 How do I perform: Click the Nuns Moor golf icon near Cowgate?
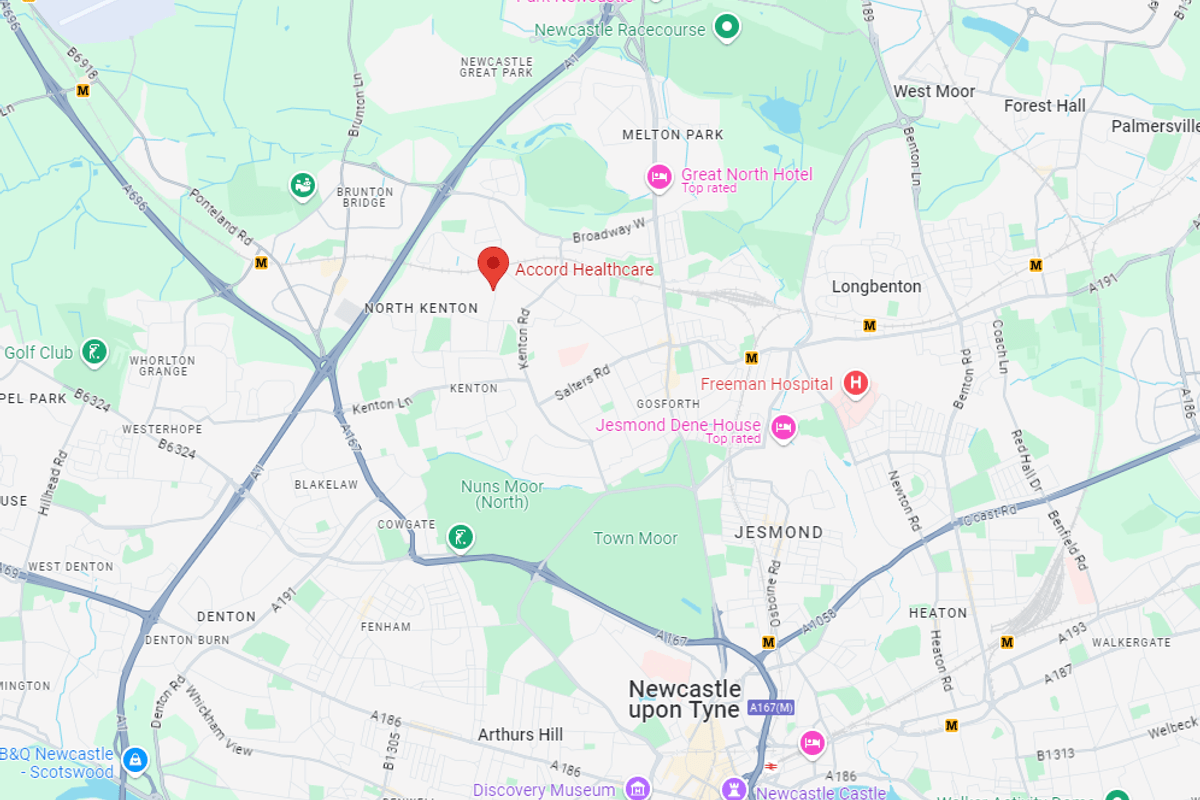[460, 538]
